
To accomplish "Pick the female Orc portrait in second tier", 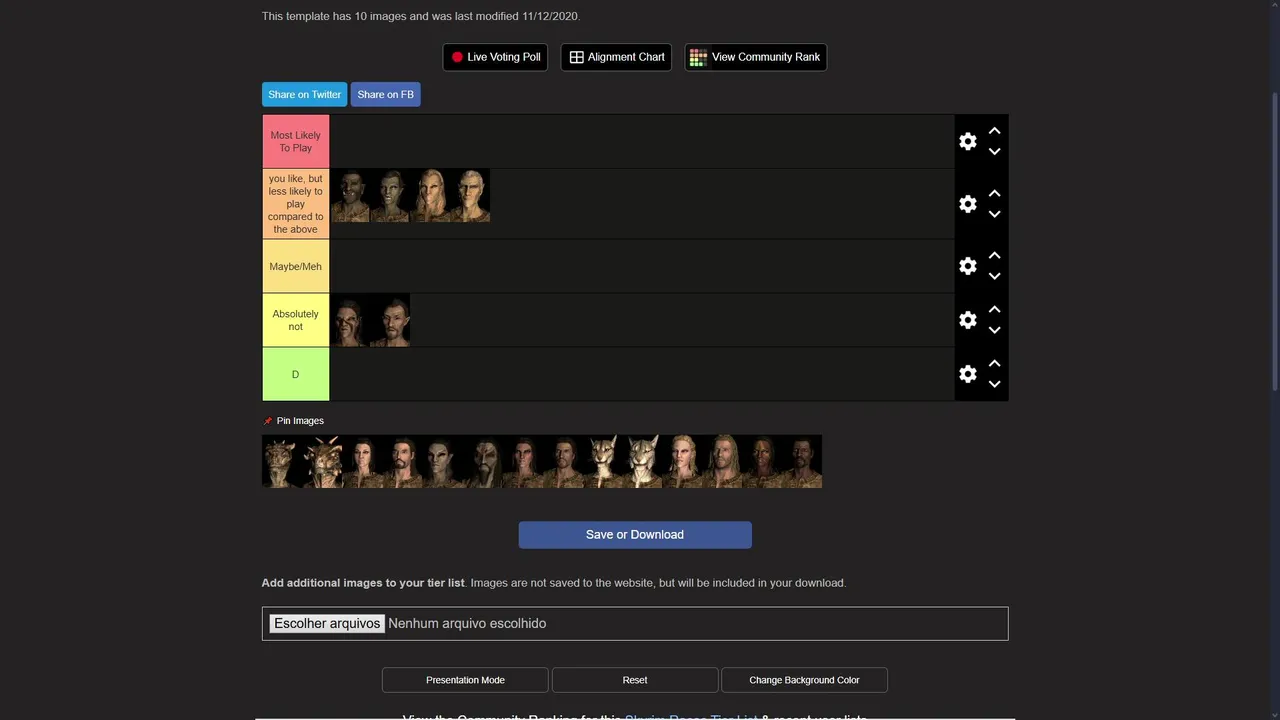I will point(390,195).
